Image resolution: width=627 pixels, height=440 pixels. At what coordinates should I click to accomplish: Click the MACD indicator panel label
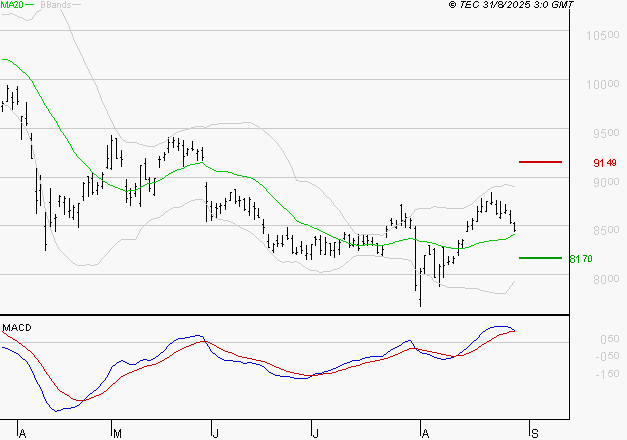[15, 327]
